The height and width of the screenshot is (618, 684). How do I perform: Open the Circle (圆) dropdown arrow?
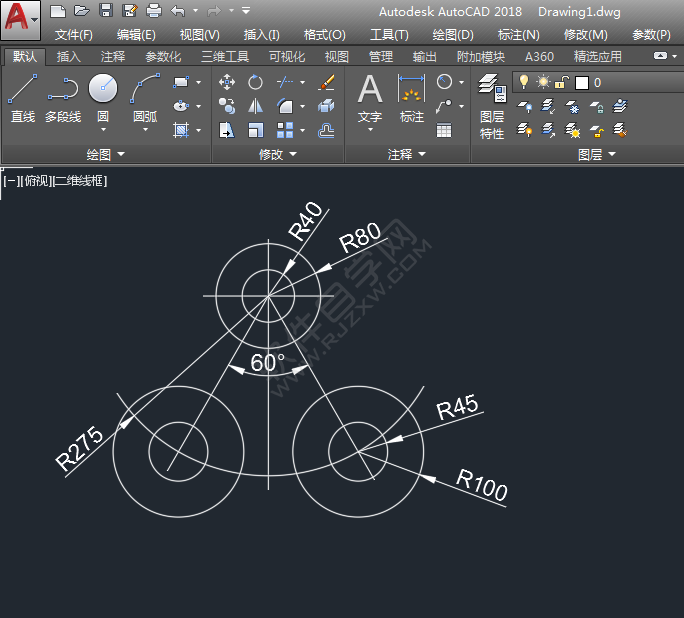tap(103, 130)
